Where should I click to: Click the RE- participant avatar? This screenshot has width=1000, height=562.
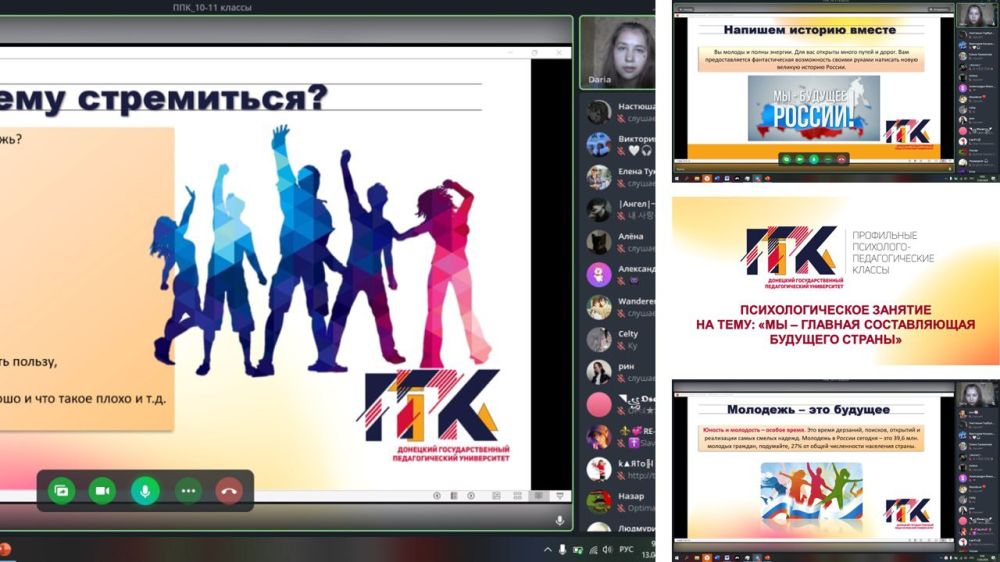599,437
